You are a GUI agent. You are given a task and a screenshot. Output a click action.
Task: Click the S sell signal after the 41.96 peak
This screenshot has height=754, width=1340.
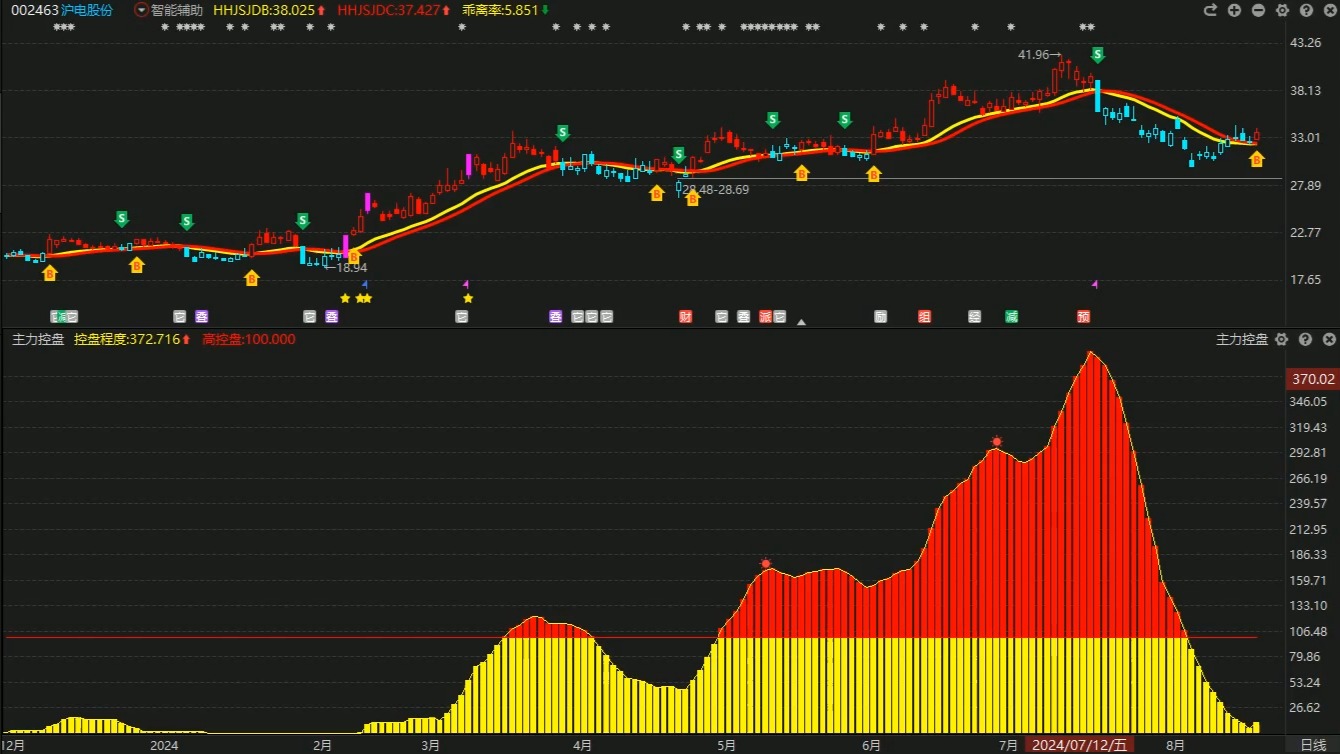pyautogui.click(x=1098, y=54)
